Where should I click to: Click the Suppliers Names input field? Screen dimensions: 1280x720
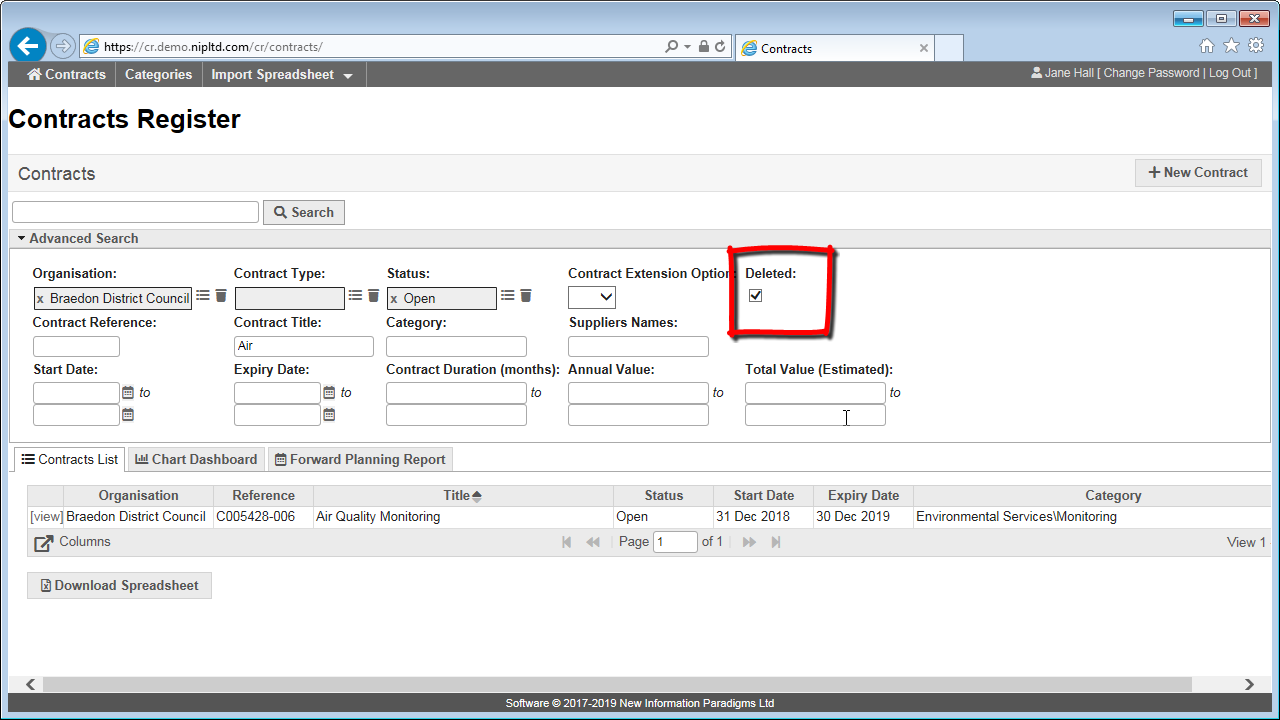638,347
